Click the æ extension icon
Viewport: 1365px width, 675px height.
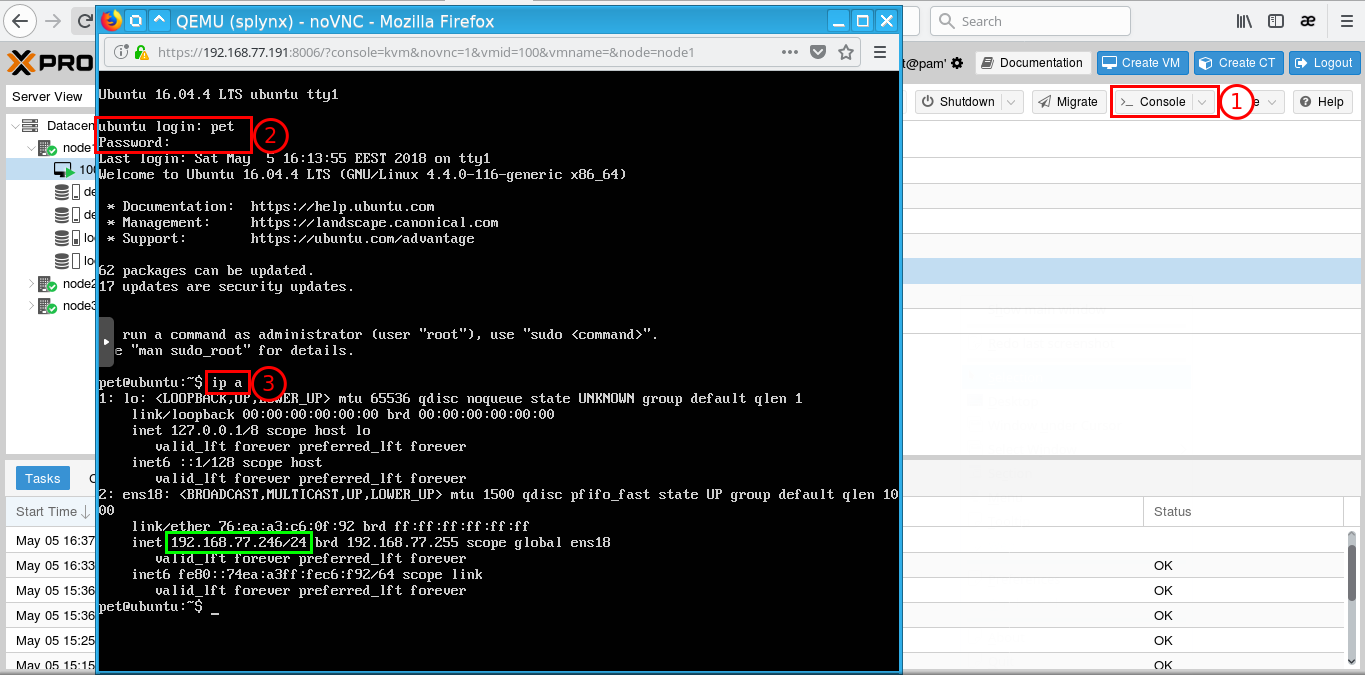[x=1306, y=21]
